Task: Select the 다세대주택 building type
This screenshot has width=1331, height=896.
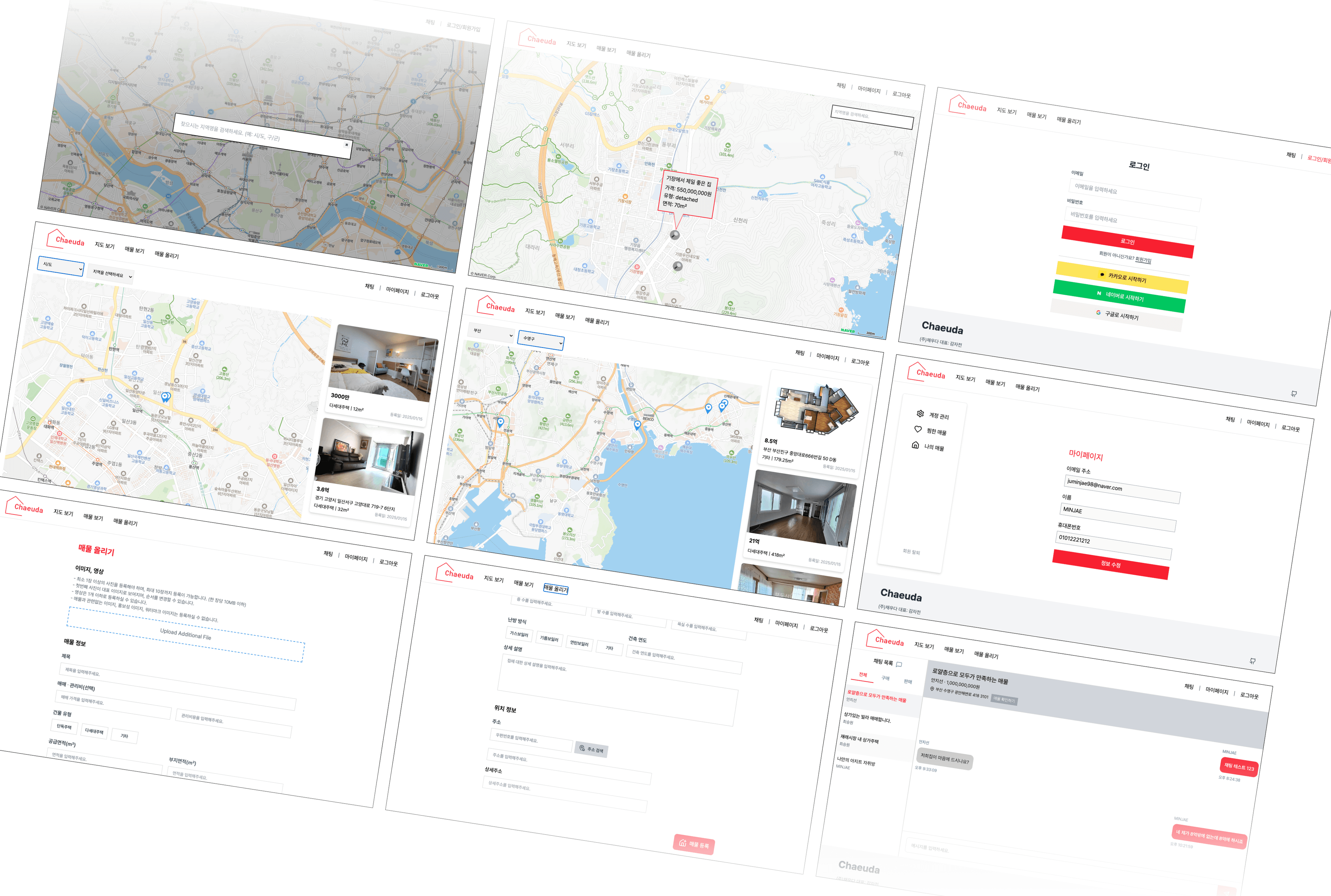Action: [x=94, y=731]
